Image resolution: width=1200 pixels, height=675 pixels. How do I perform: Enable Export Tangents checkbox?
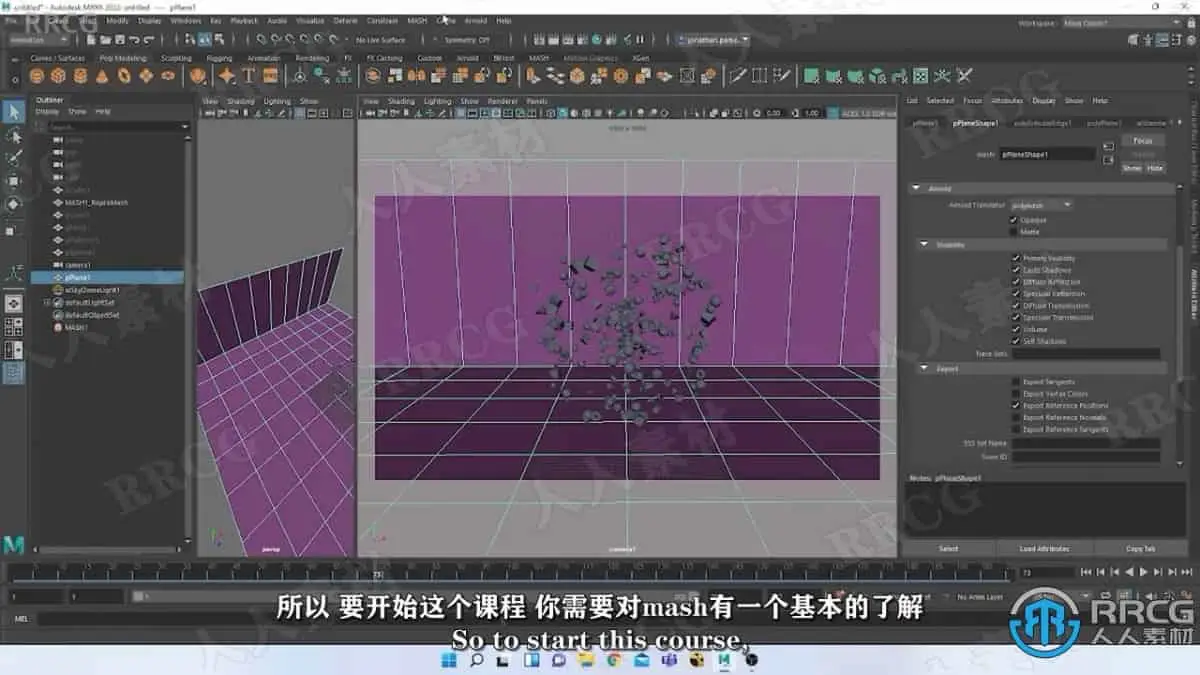pos(1016,382)
